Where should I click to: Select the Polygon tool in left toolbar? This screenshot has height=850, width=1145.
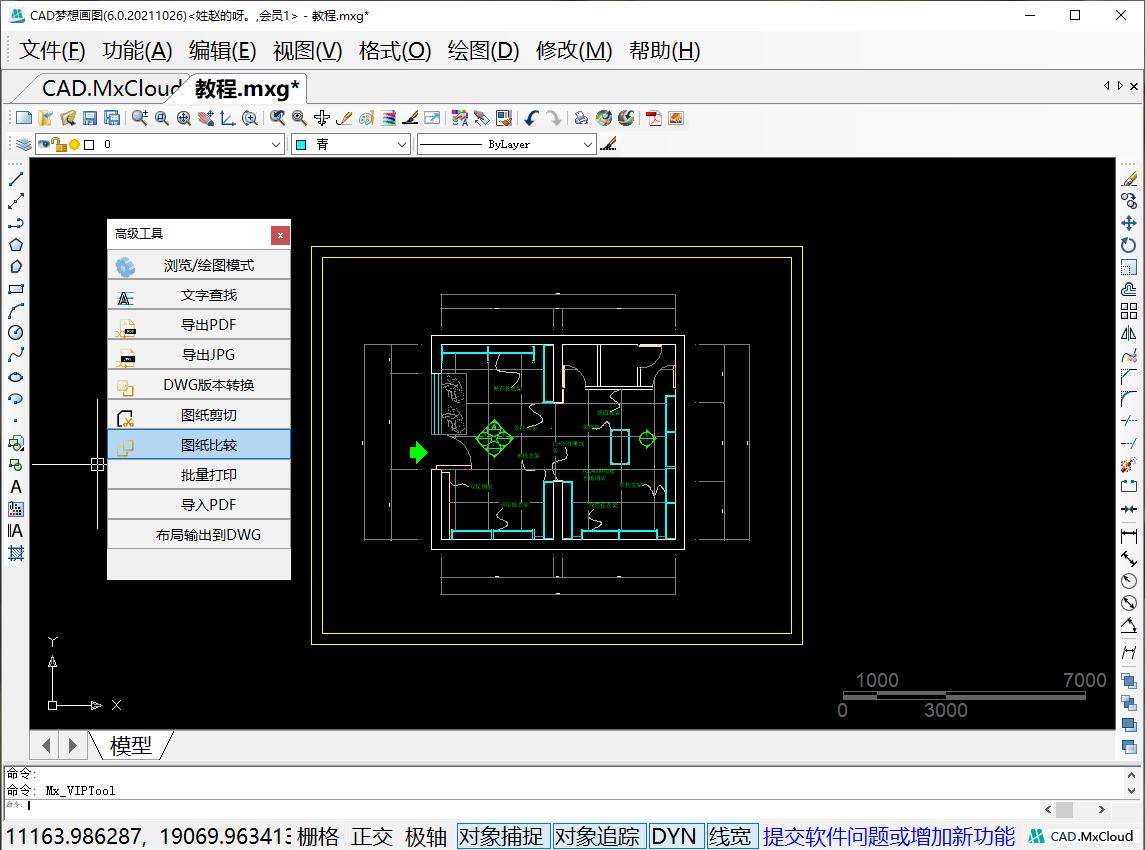[15, 243]
